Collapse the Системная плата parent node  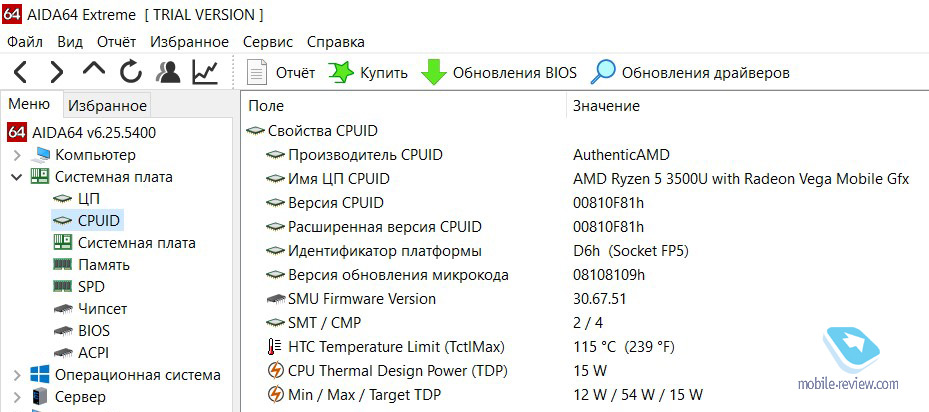point(17,177)
